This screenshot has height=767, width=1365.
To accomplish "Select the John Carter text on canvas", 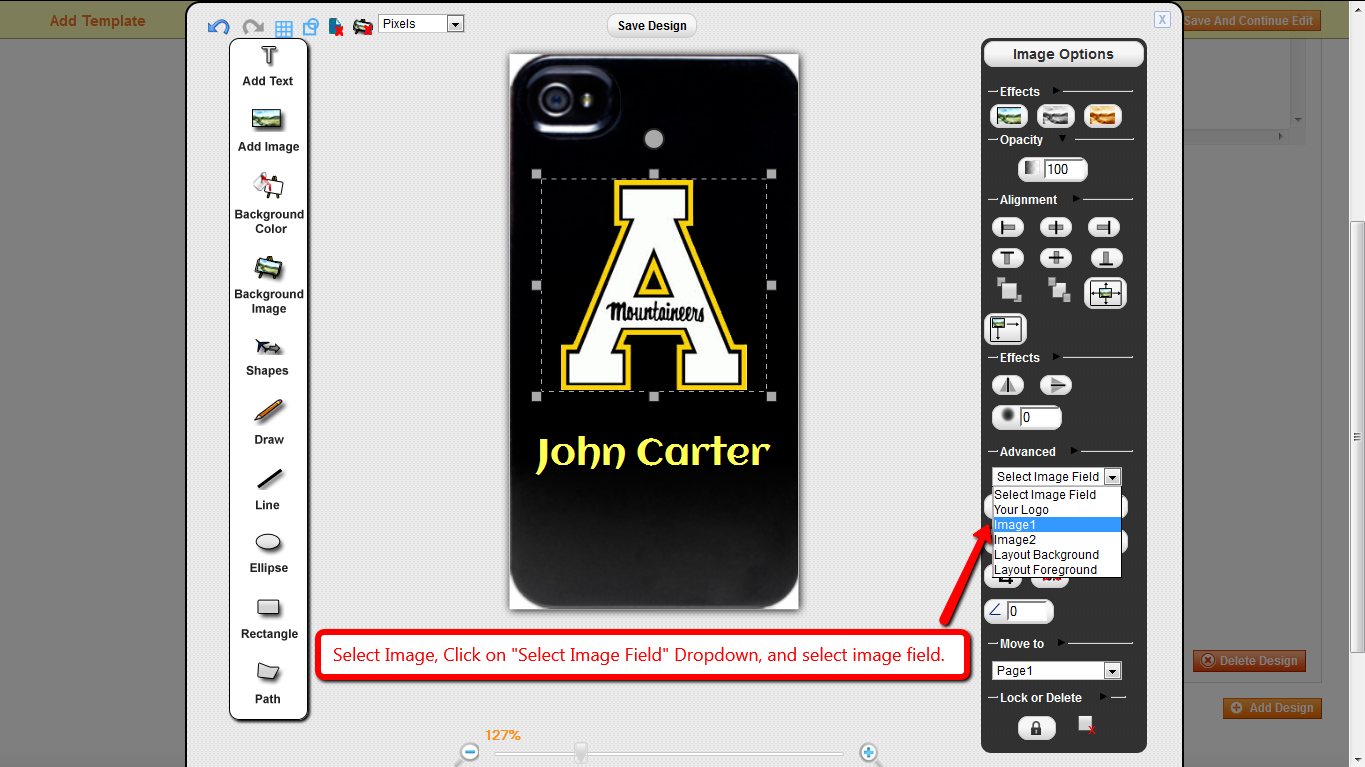I will pyautogui.click(x=654, y=454).
